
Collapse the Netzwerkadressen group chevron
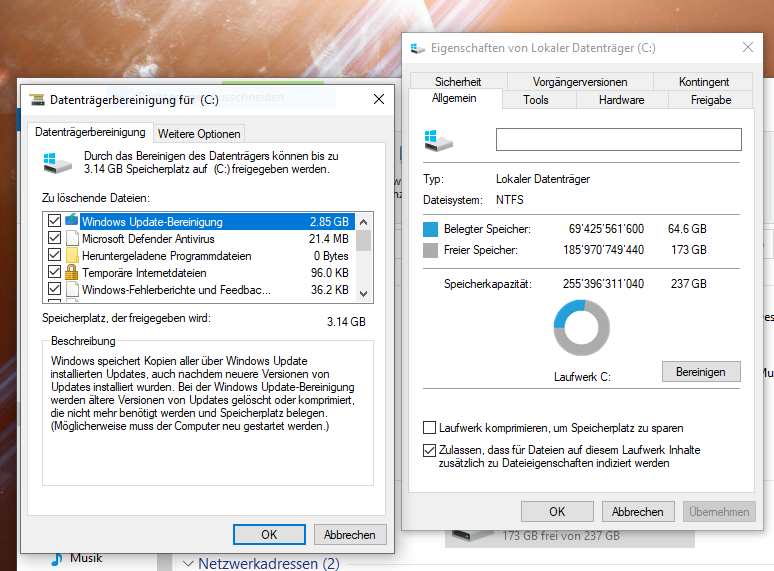tap(188, 563)
